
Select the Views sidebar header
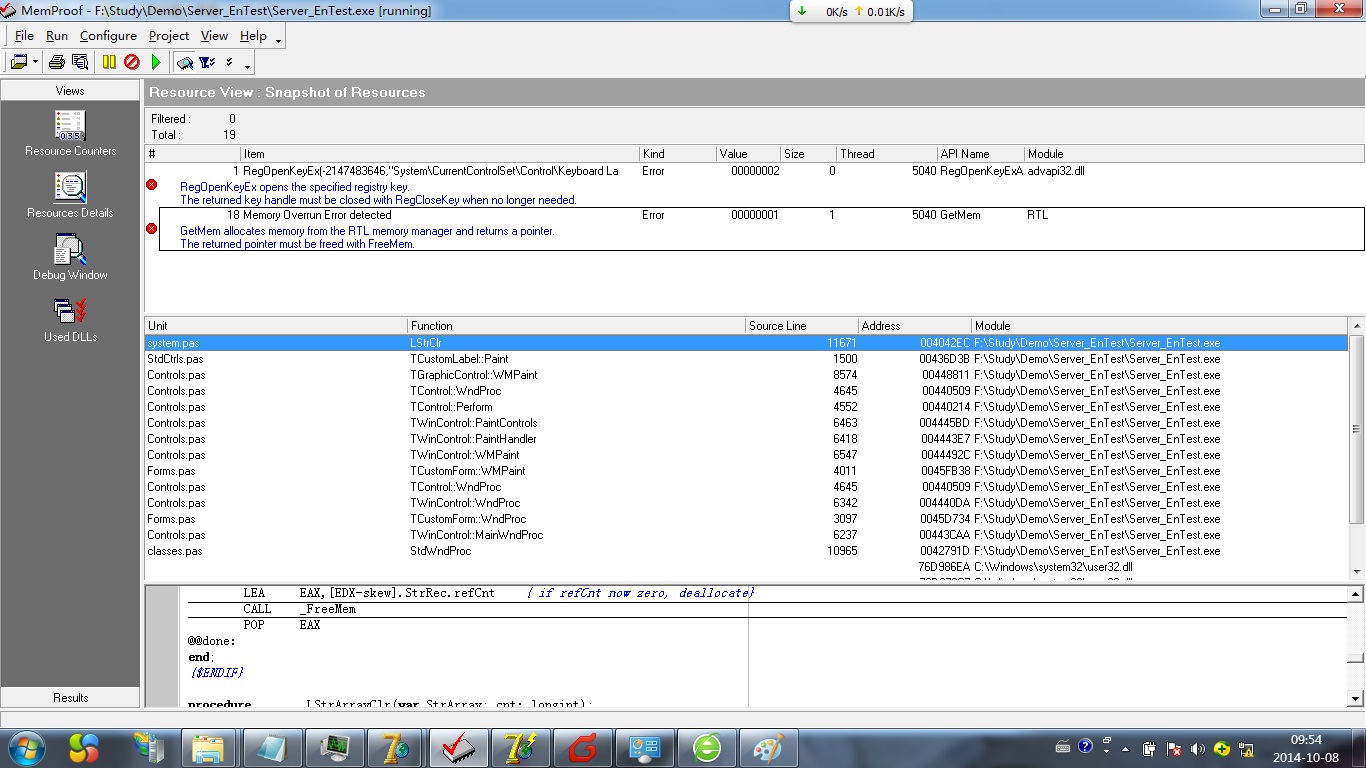(70, 90)
